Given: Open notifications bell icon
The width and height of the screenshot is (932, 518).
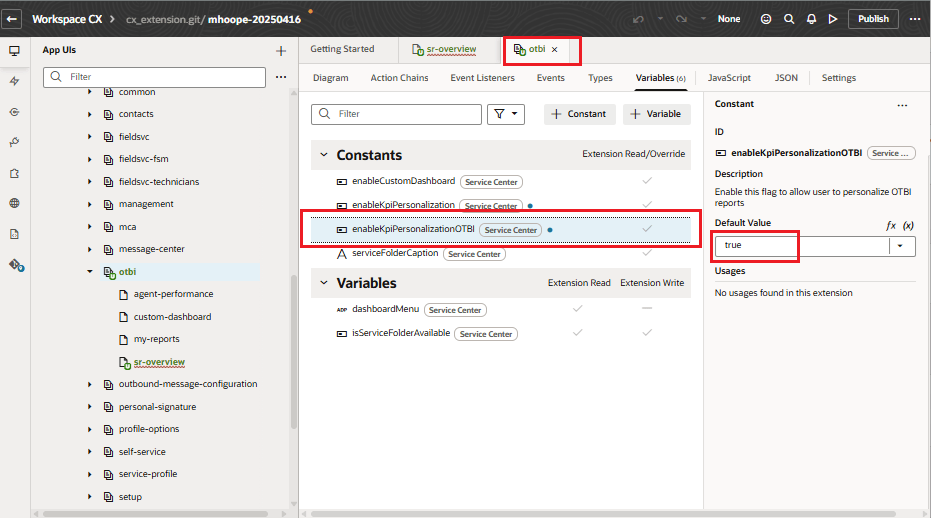Looking at the screenshot, I should coord(811,19).
